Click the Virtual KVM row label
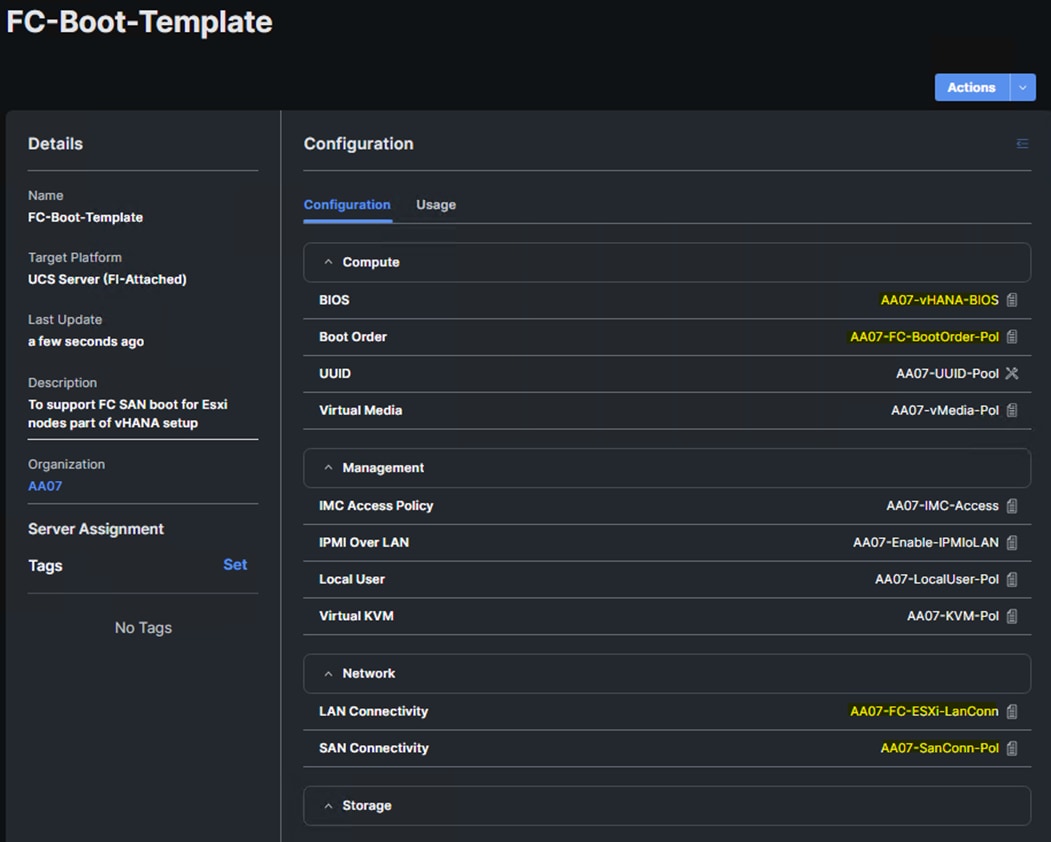 [x=356, y=616]
